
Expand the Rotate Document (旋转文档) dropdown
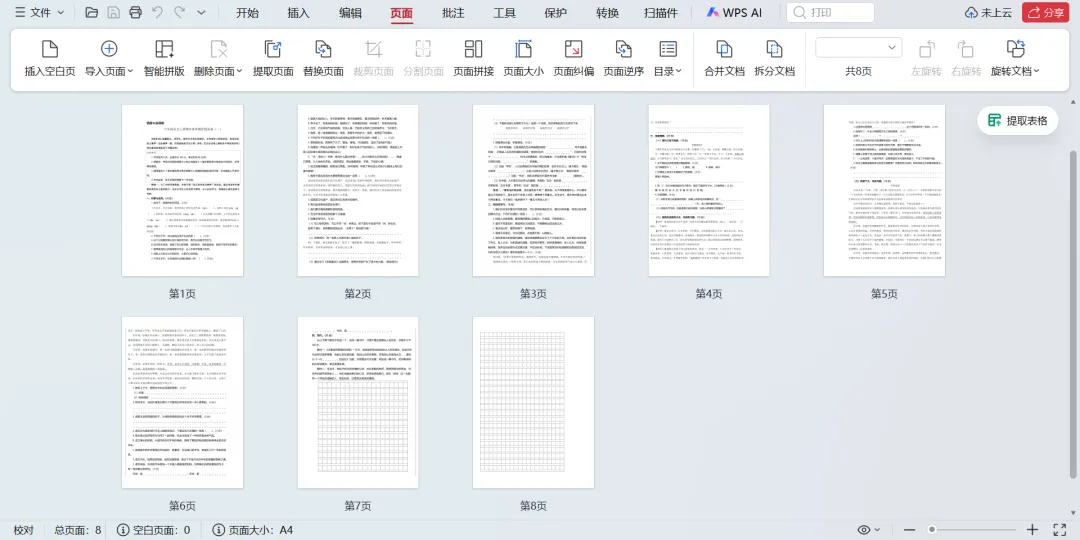point(1037,71)
